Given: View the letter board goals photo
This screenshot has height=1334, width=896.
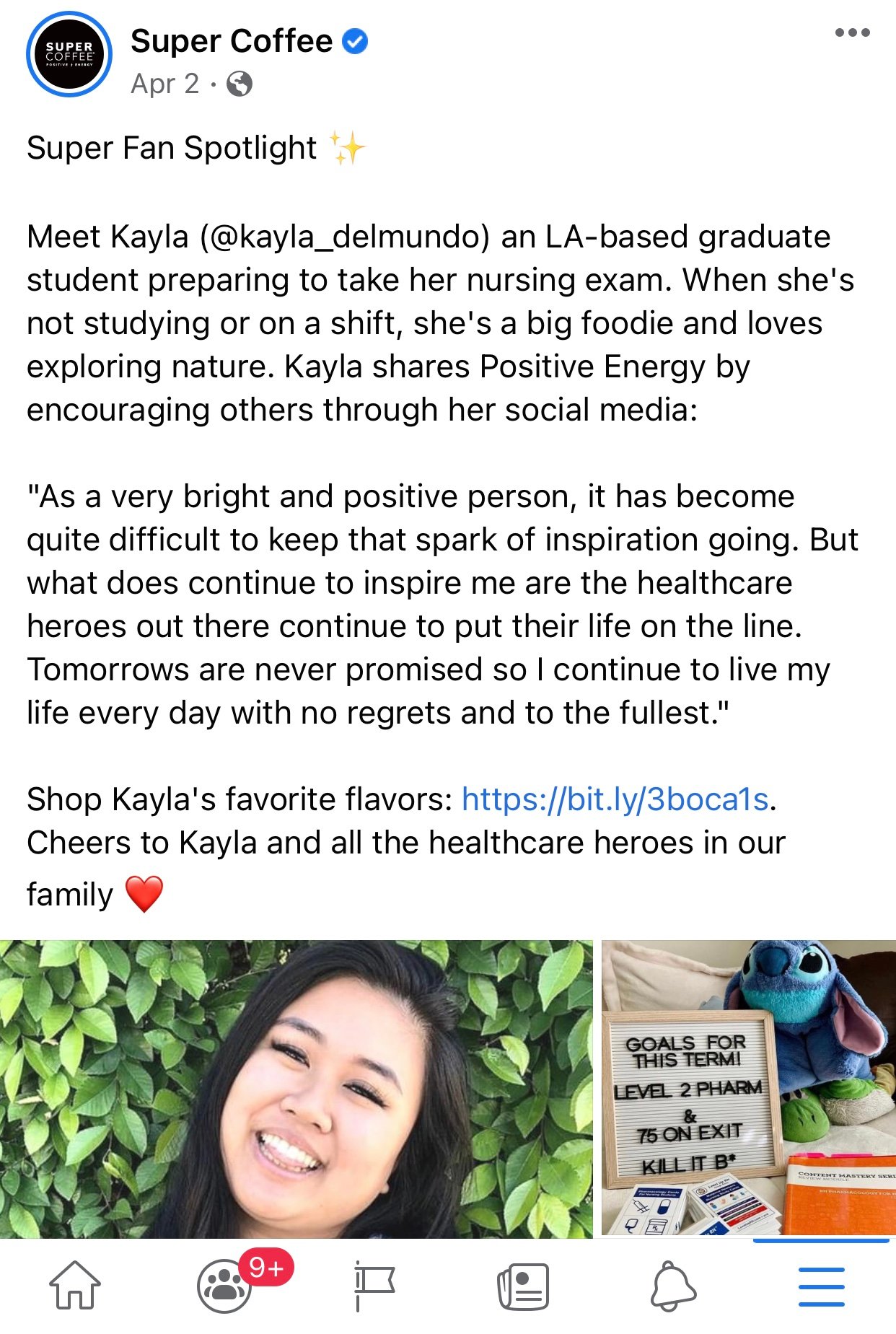Looking at the screenshot, I should (x=749, y=1088).
